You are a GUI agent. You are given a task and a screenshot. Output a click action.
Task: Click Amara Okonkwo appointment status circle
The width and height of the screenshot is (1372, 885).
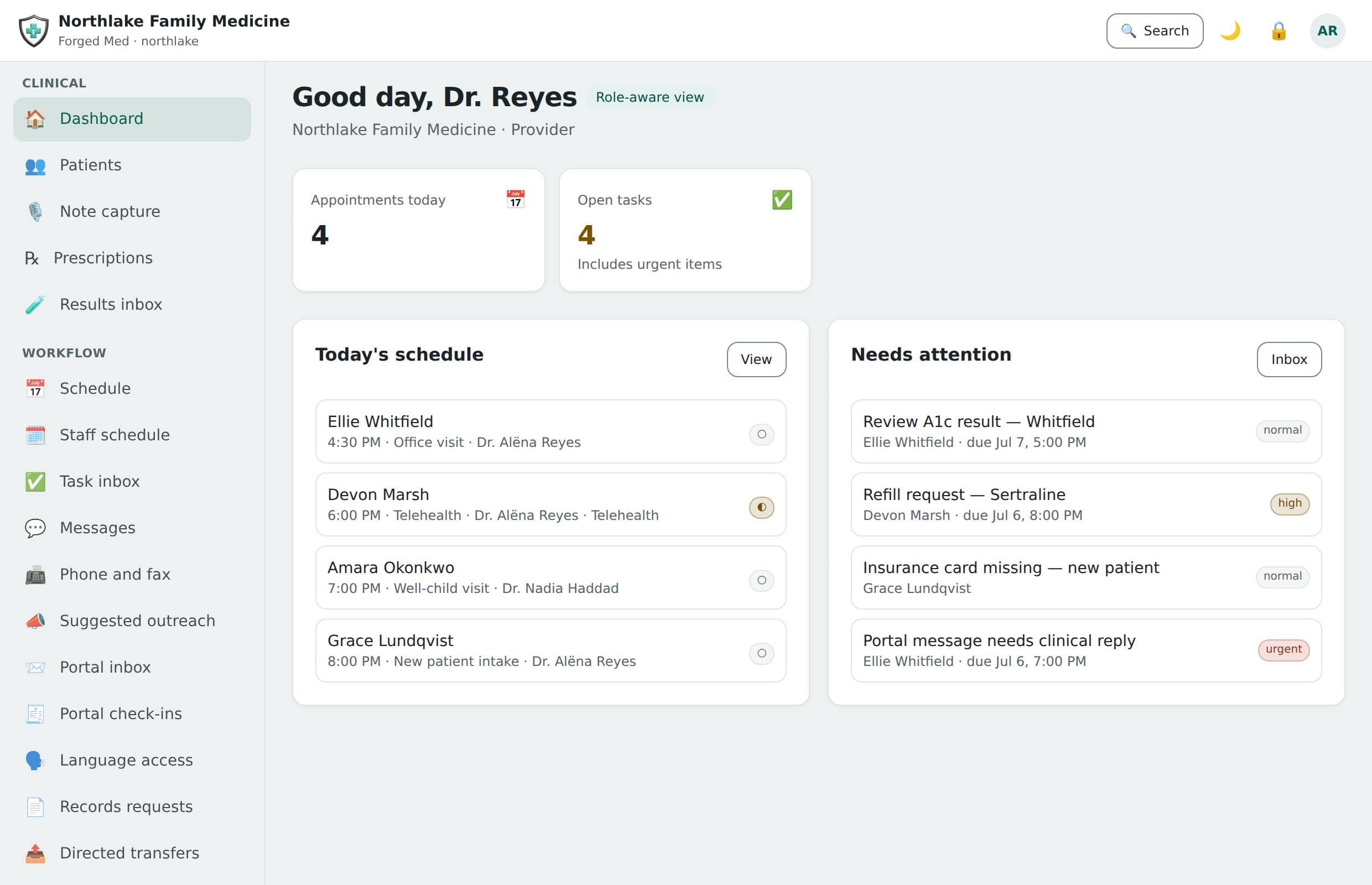pyautogui.click(x=761, y=580)
